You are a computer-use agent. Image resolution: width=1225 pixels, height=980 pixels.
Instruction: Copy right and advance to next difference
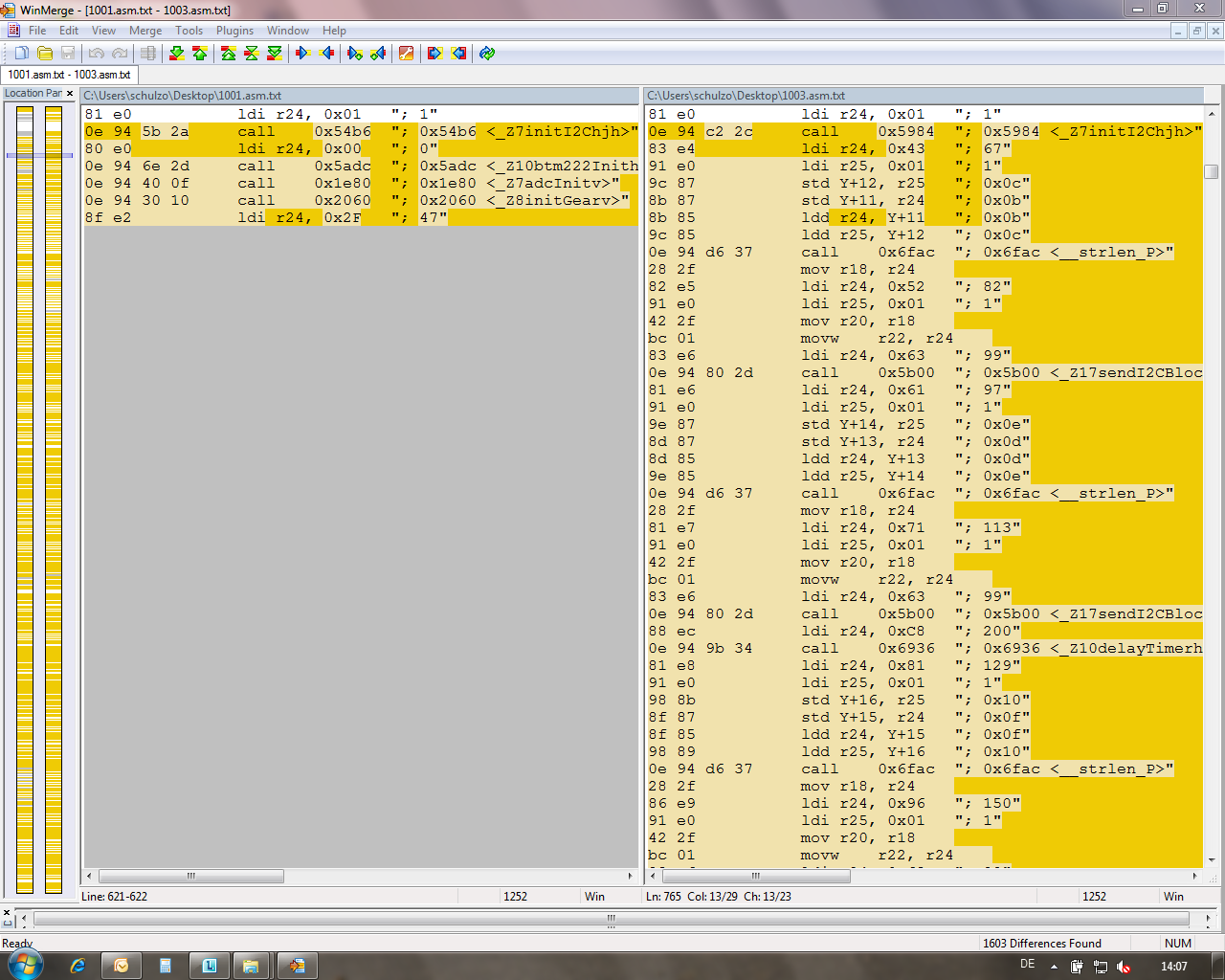click(355, 54)
